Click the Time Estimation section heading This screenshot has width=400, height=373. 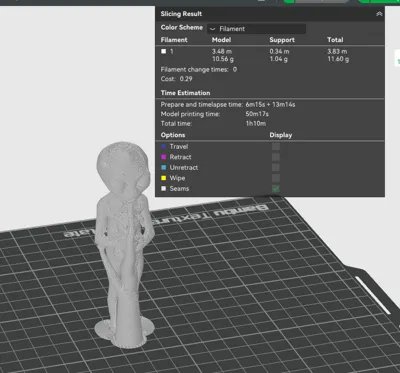185,93
